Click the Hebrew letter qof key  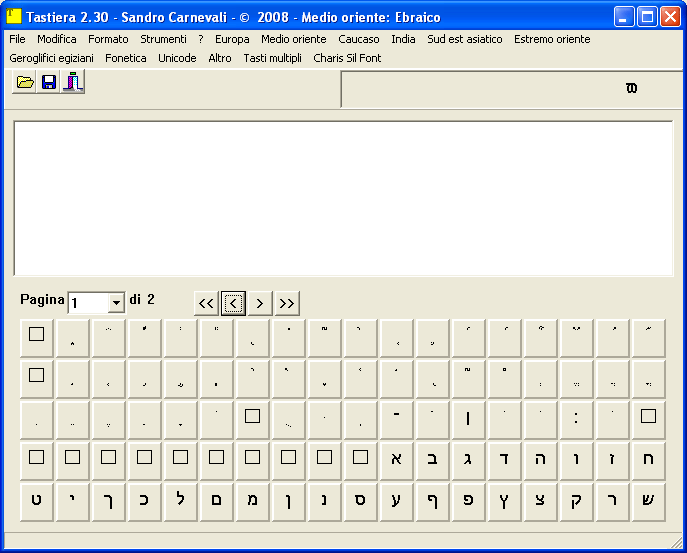pyautogui.click(x=576, y=500)
